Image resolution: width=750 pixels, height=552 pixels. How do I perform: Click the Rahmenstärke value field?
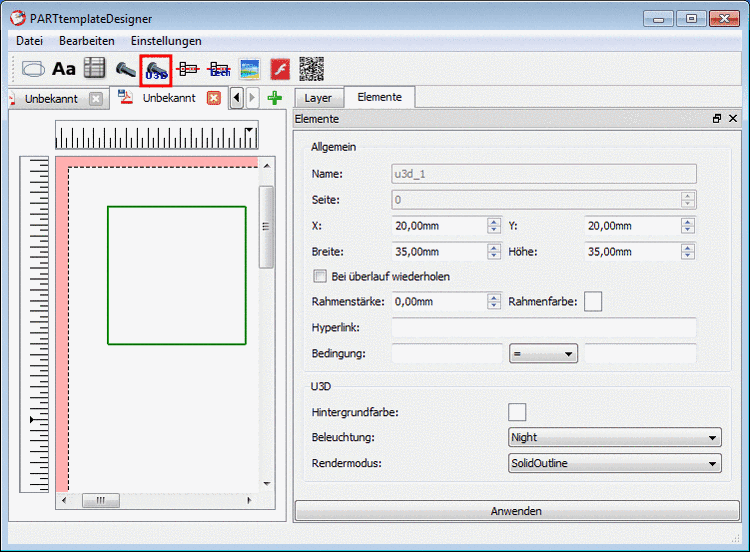tap(440, 302)
